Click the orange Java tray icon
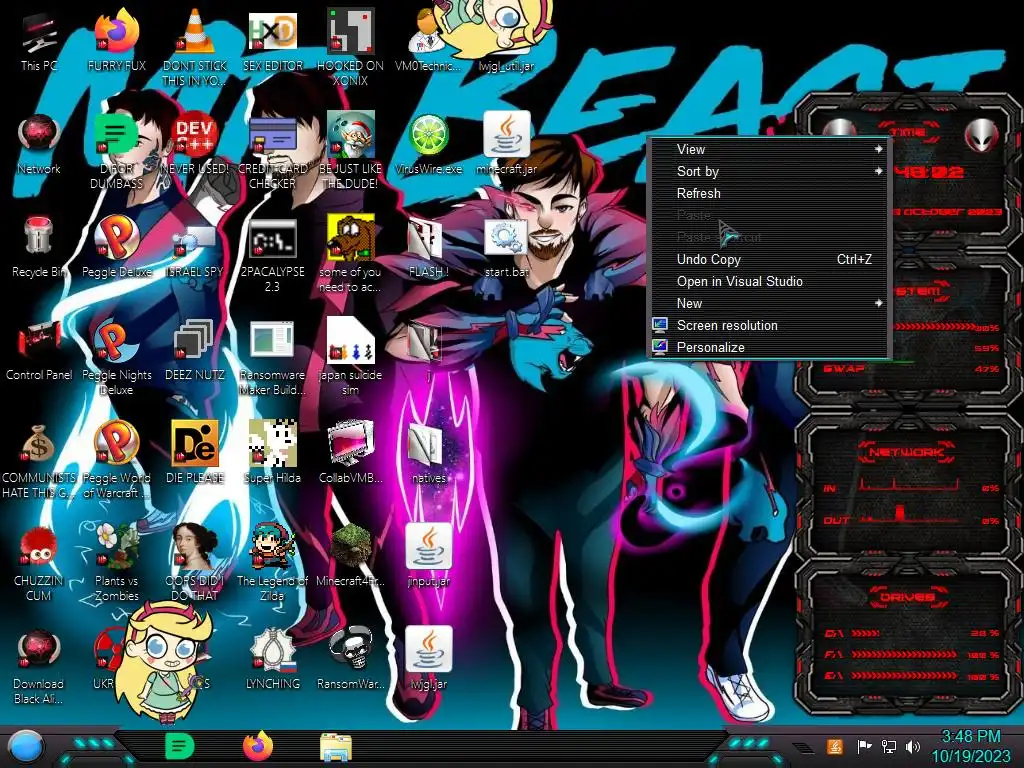 [834, 746]
